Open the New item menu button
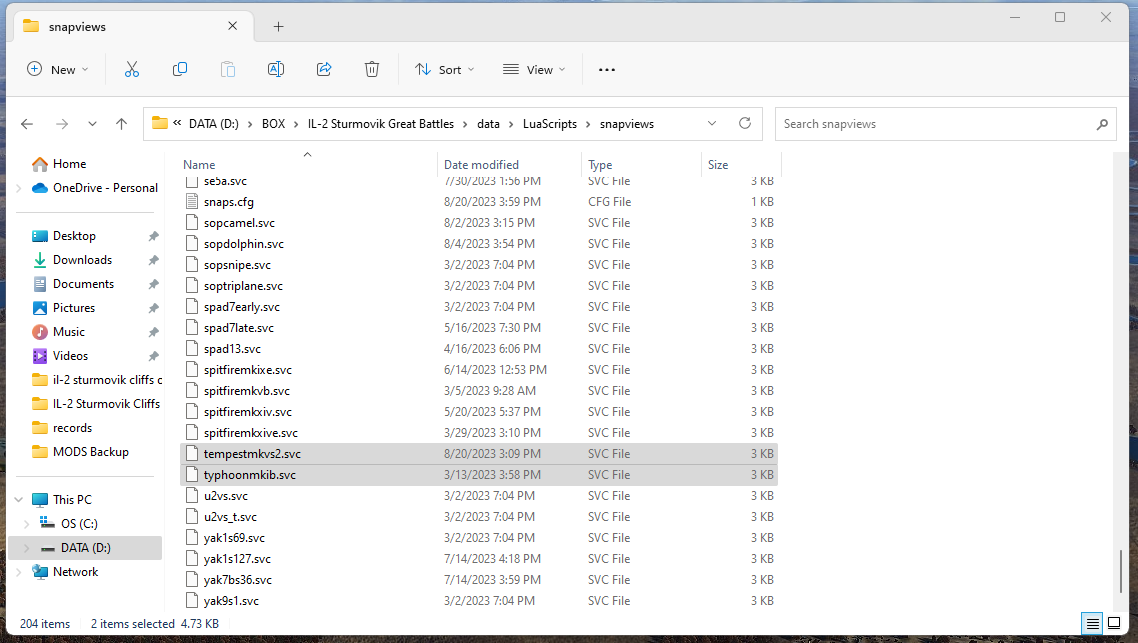 57,70
